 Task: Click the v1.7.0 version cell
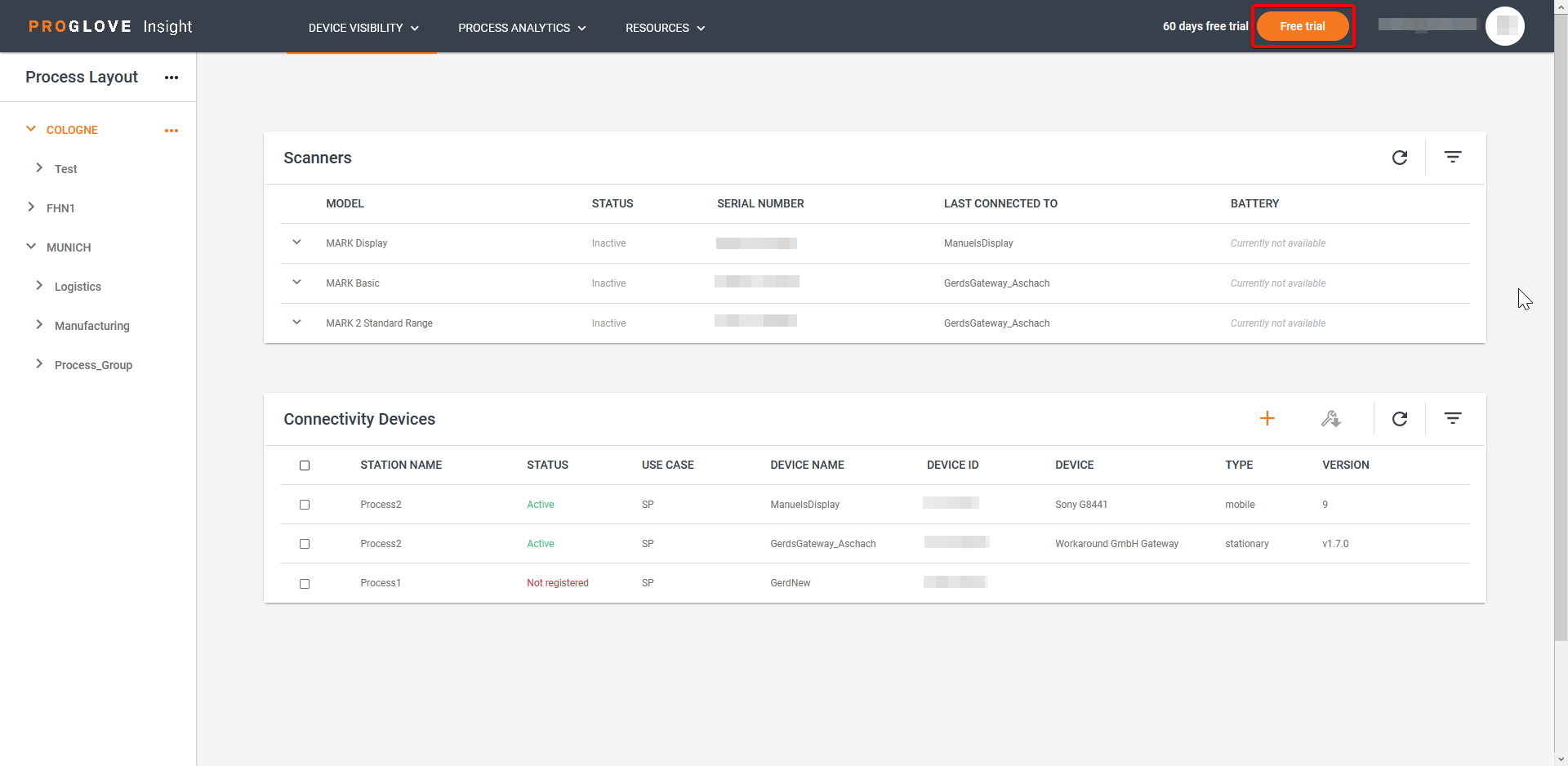click(1335, 544)
